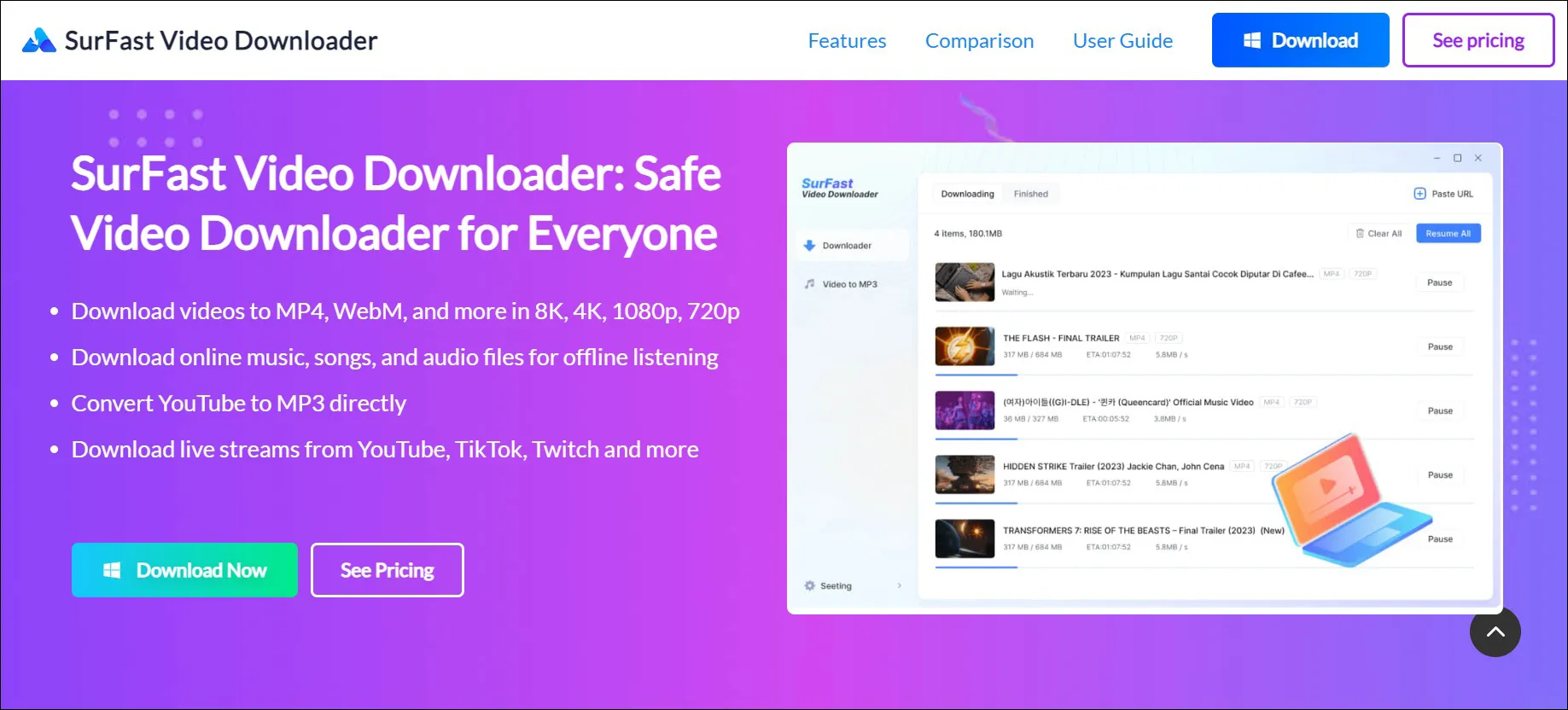The image size is (1568, 710).
Task: Click the Queencard download progress bar
Action: tap(1204, 439)
